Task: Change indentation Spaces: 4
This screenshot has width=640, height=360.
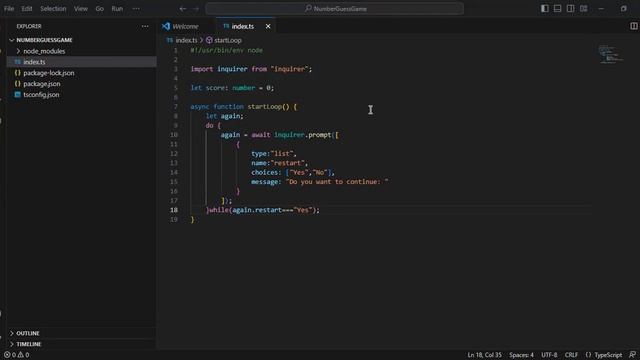Action: click(521, 355)
